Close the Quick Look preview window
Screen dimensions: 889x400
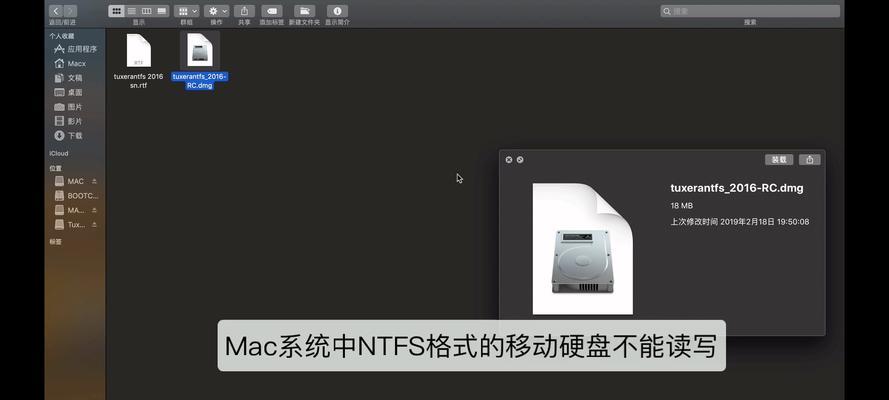509,160
